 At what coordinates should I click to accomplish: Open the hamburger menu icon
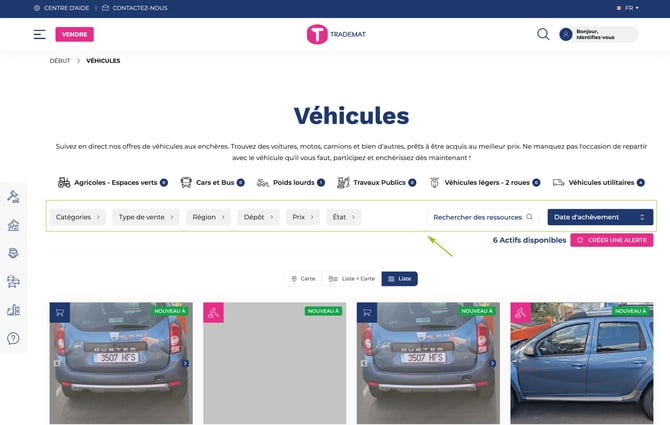39,34
